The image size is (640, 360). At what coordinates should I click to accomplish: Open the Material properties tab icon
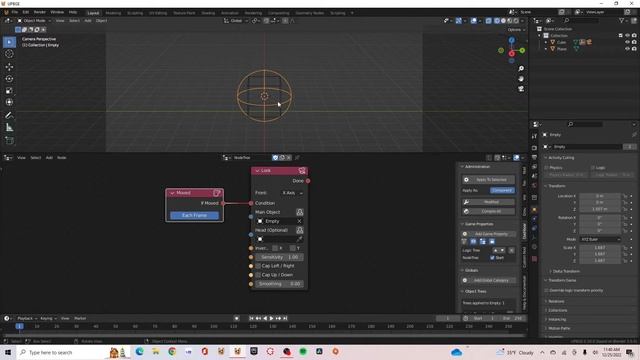click(534, 259)
